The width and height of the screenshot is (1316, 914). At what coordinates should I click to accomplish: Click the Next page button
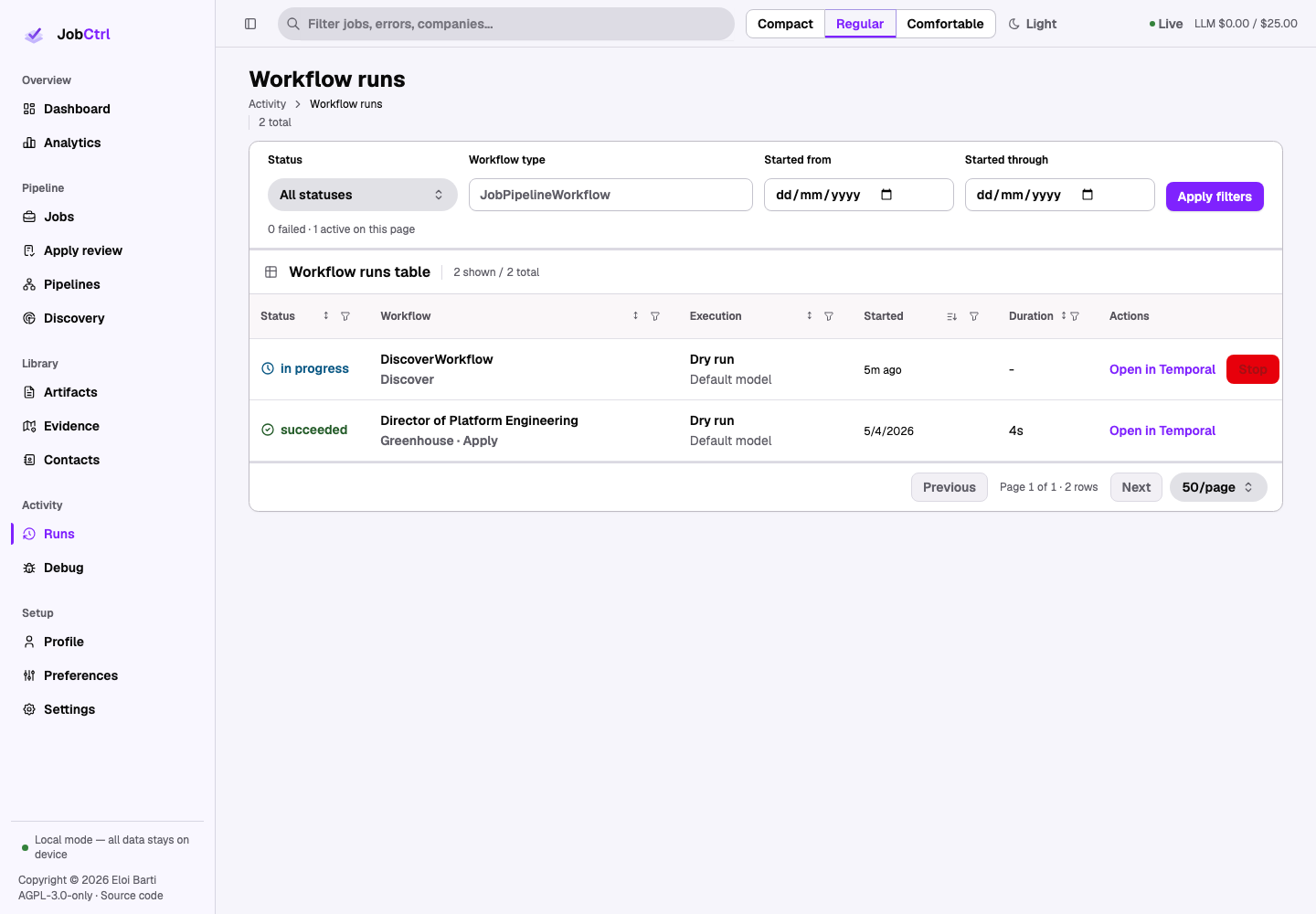coord(1136,487)
